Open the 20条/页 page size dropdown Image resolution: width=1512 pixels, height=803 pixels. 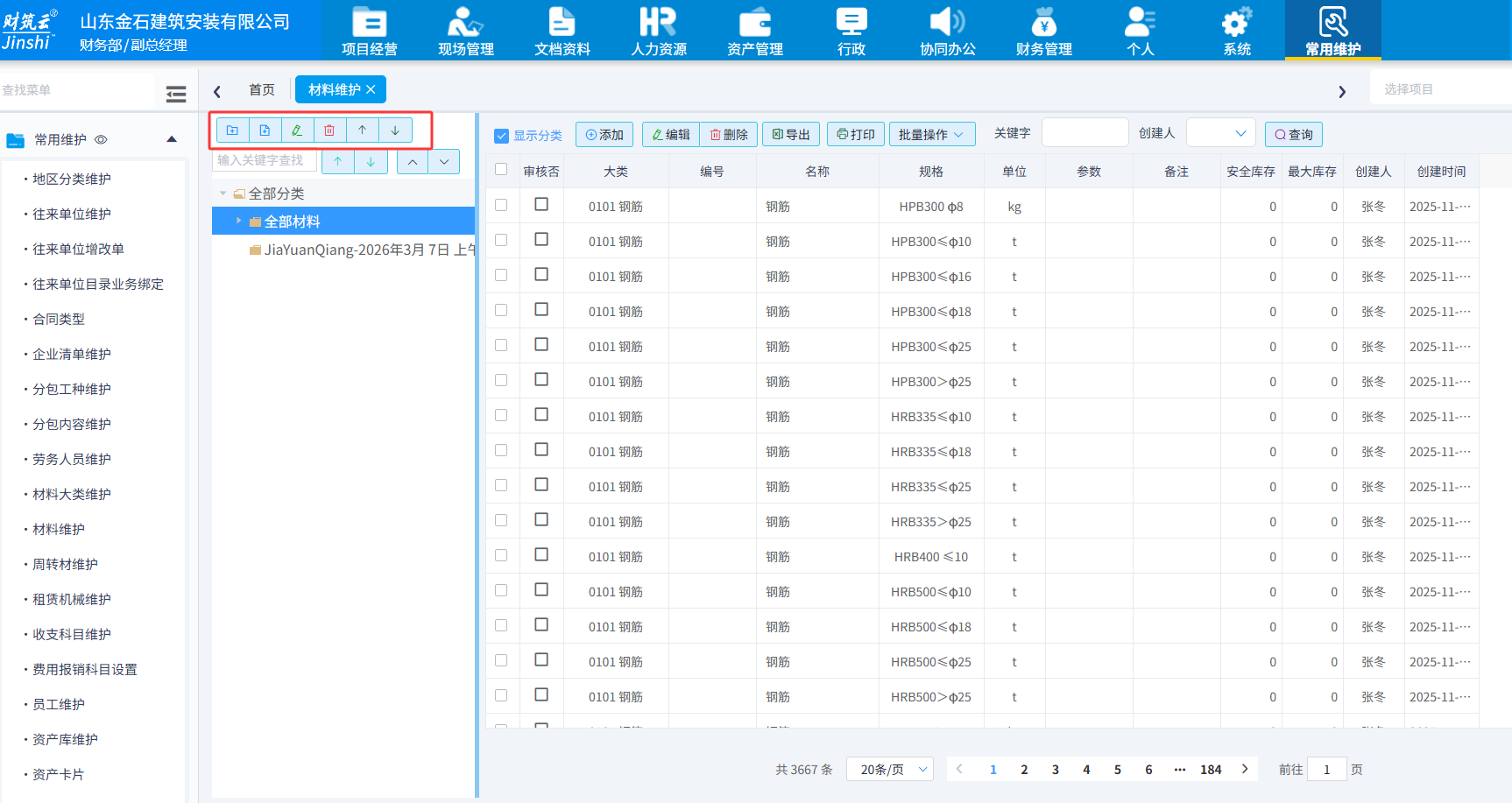pyautogui.click(x=890, y=769)
